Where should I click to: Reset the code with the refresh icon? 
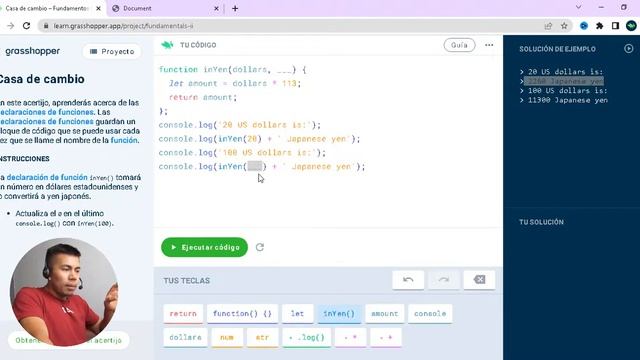[260, 247]
